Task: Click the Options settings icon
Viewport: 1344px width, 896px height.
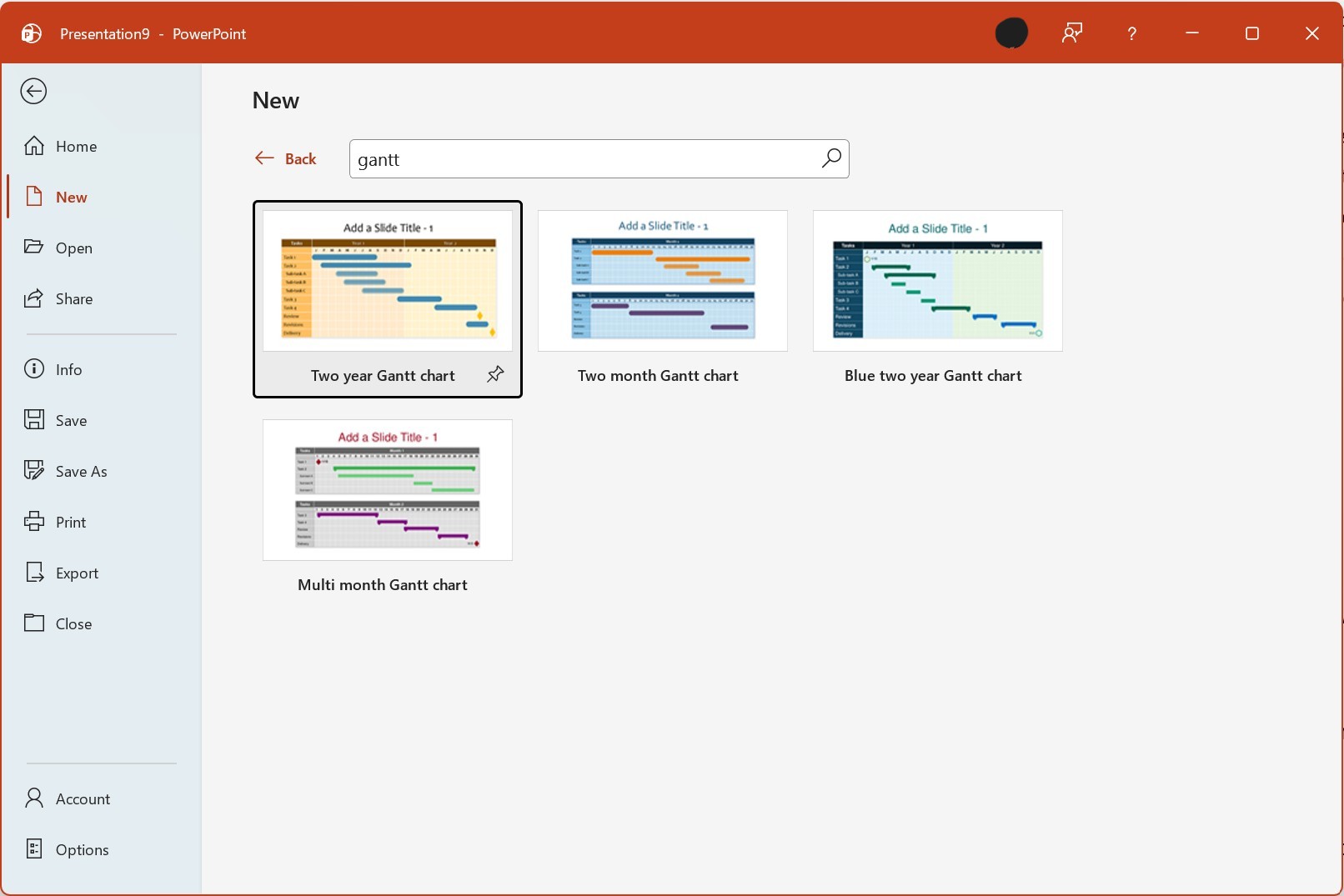Action: pyautogui.click(x=34, y=848)
